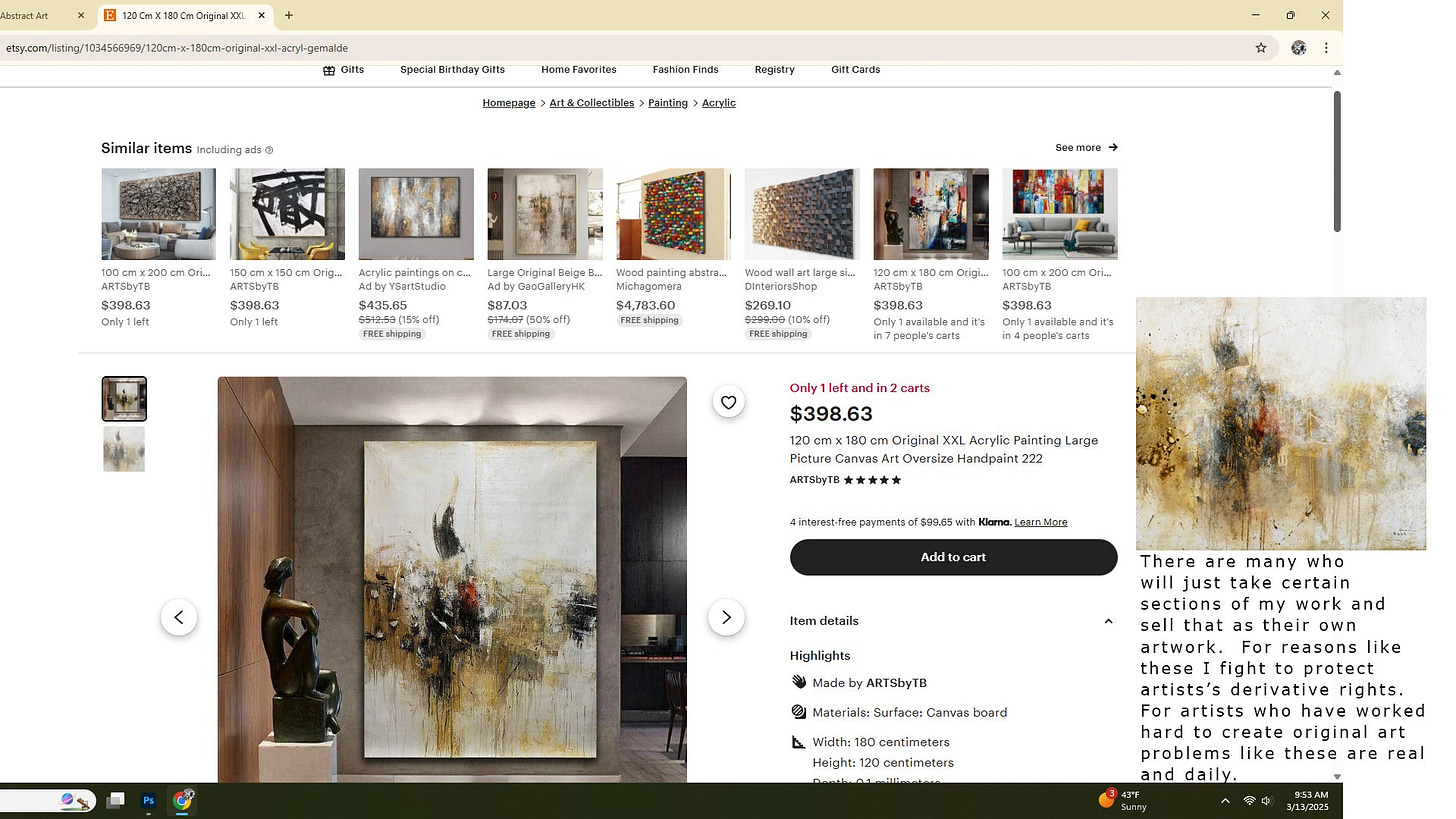Open Task View in the taskbar
Screen dimensions: 1456x819
(x=116, y=800)
